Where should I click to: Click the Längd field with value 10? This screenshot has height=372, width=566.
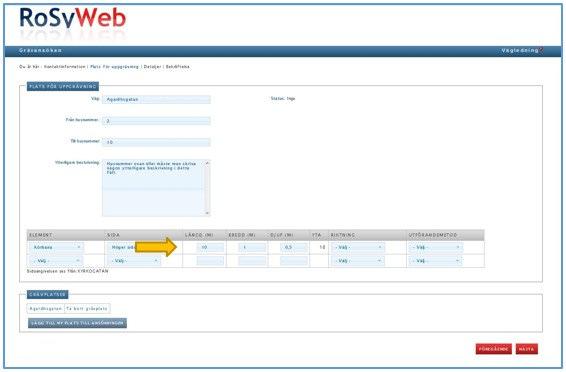tap(210, 248)
